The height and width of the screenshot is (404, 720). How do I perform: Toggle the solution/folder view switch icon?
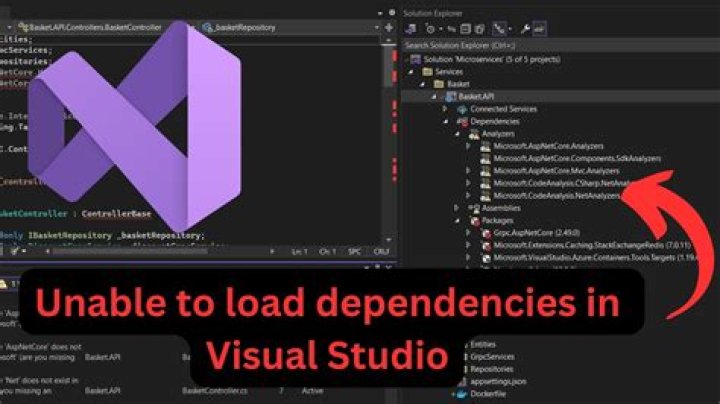499,29
